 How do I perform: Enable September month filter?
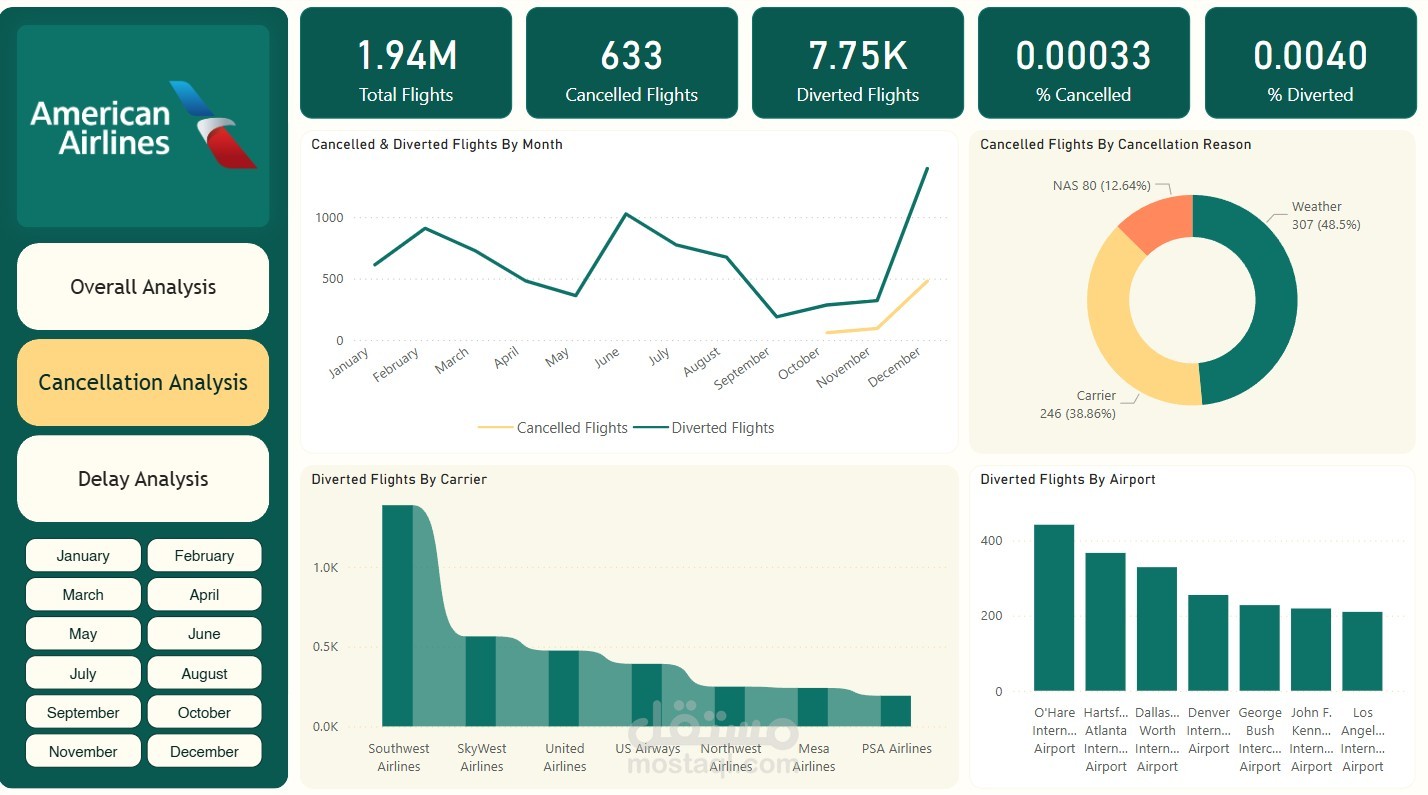[83, 713]
